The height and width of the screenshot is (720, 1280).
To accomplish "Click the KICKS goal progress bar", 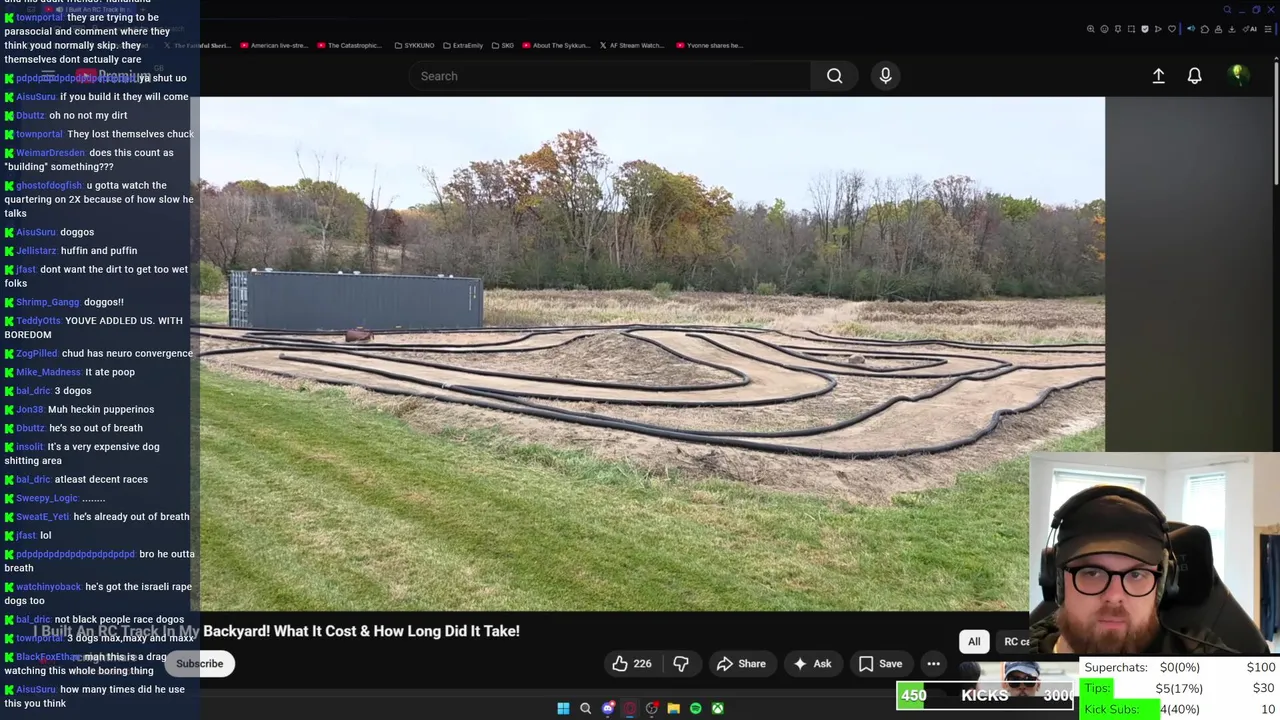I will [985, 695].
